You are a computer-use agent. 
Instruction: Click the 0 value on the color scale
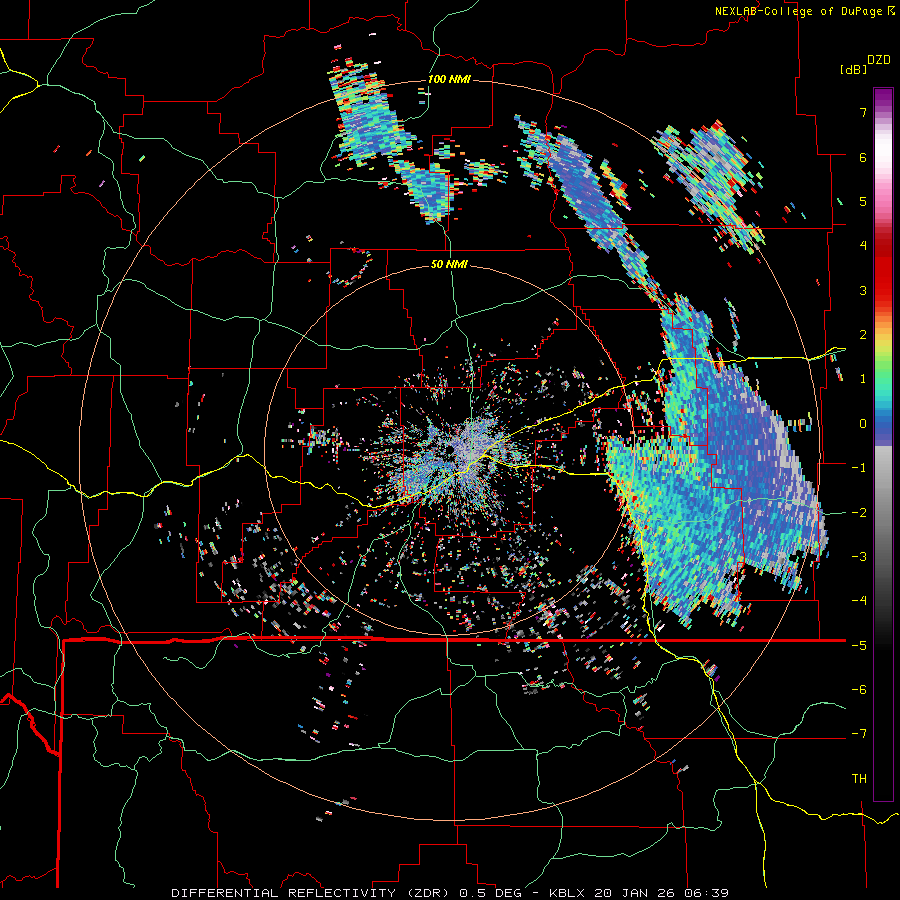[x=863, y=424]
